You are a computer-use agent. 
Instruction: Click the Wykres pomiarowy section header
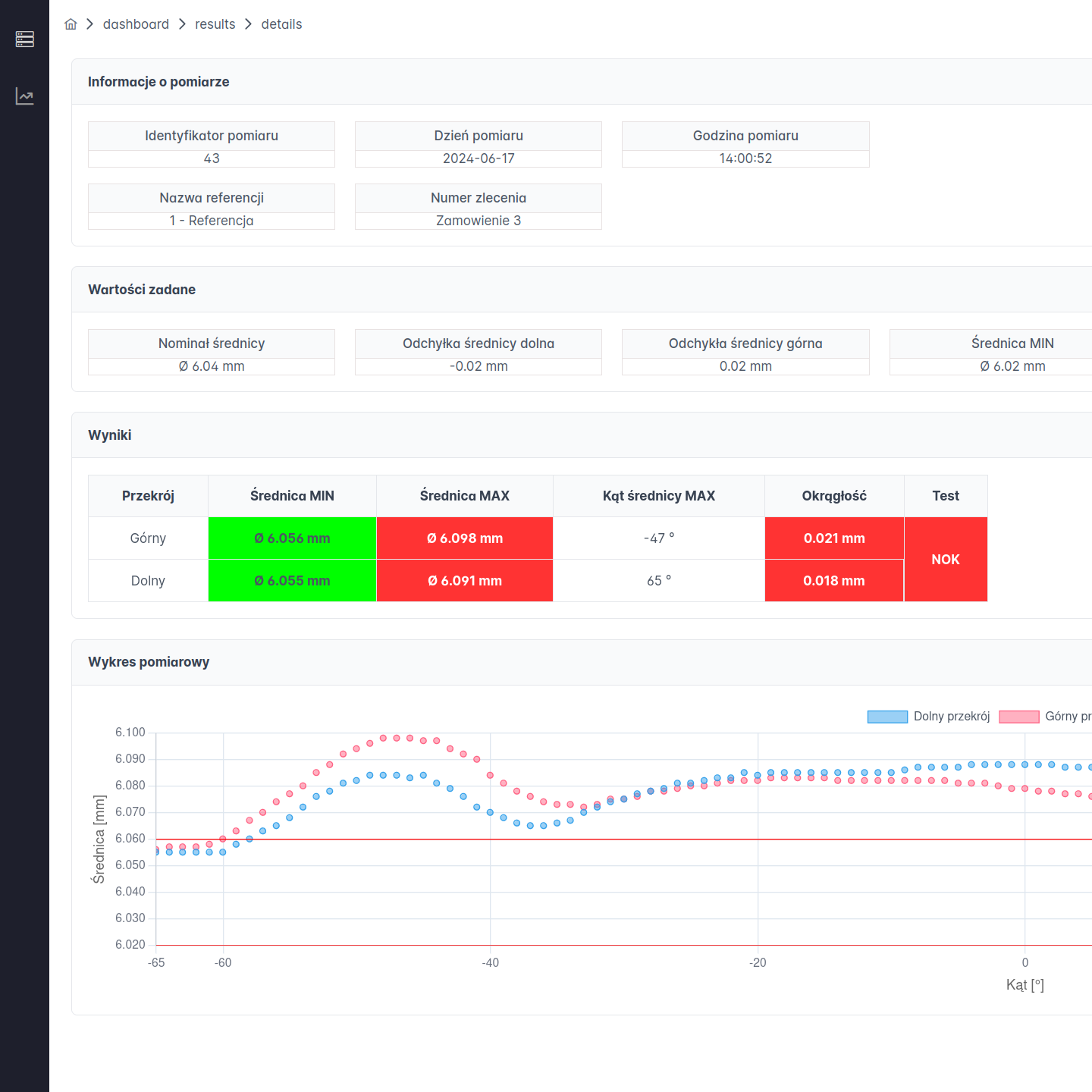coord(149,662)
